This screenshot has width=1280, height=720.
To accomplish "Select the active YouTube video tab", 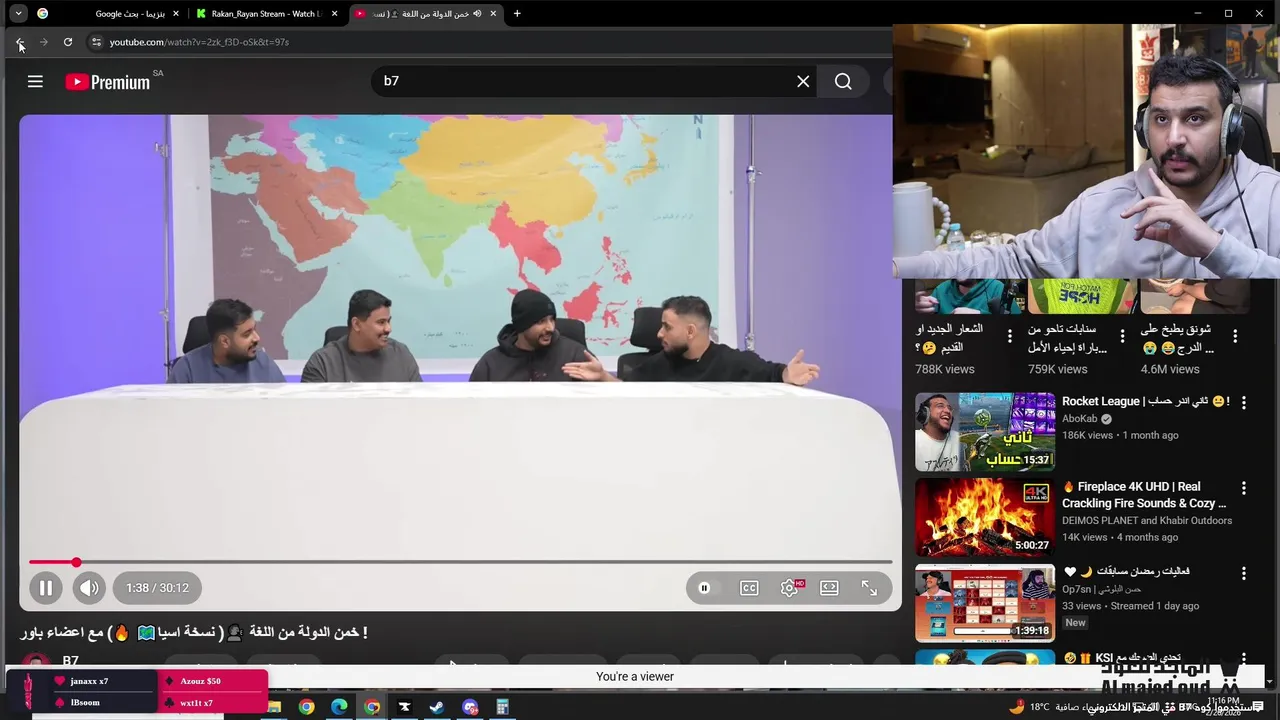I will click(x=425, y=14).
